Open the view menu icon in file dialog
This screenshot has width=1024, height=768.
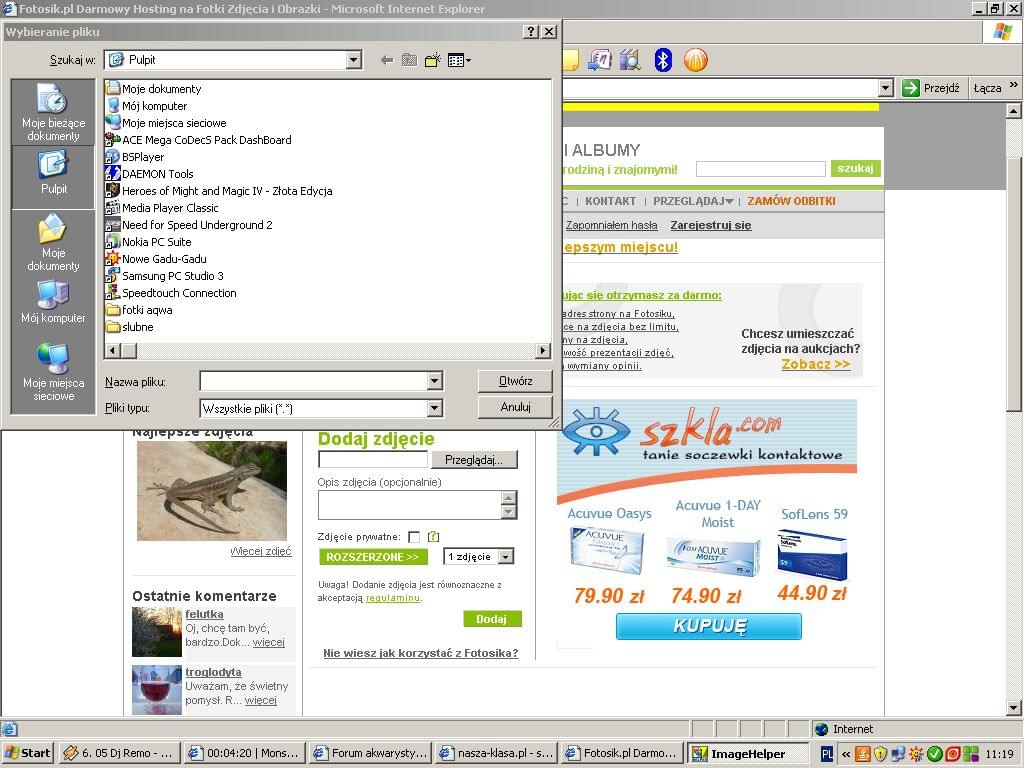tap(459, 60)
